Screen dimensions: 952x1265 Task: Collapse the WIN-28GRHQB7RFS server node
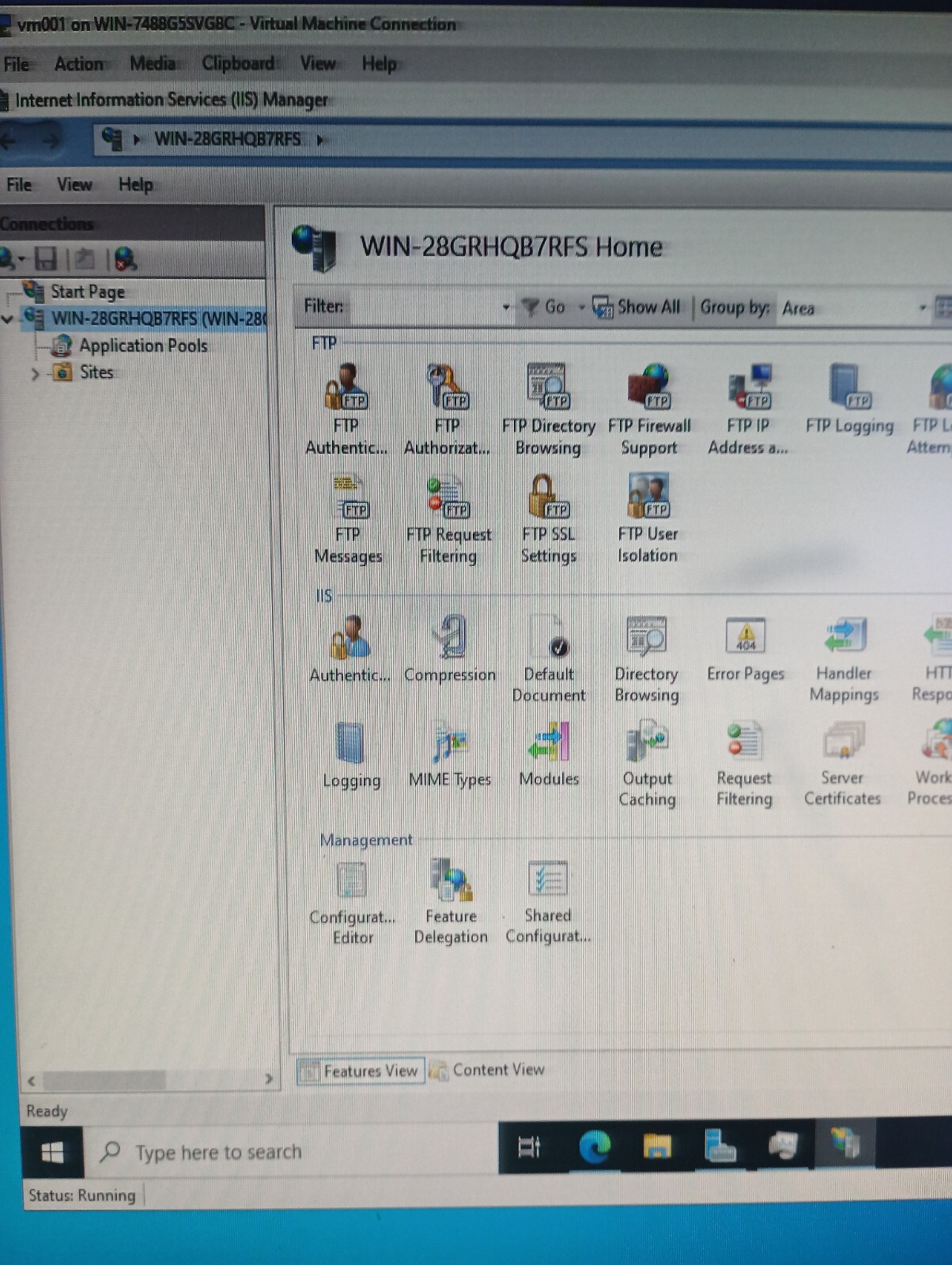click(7, 319)
